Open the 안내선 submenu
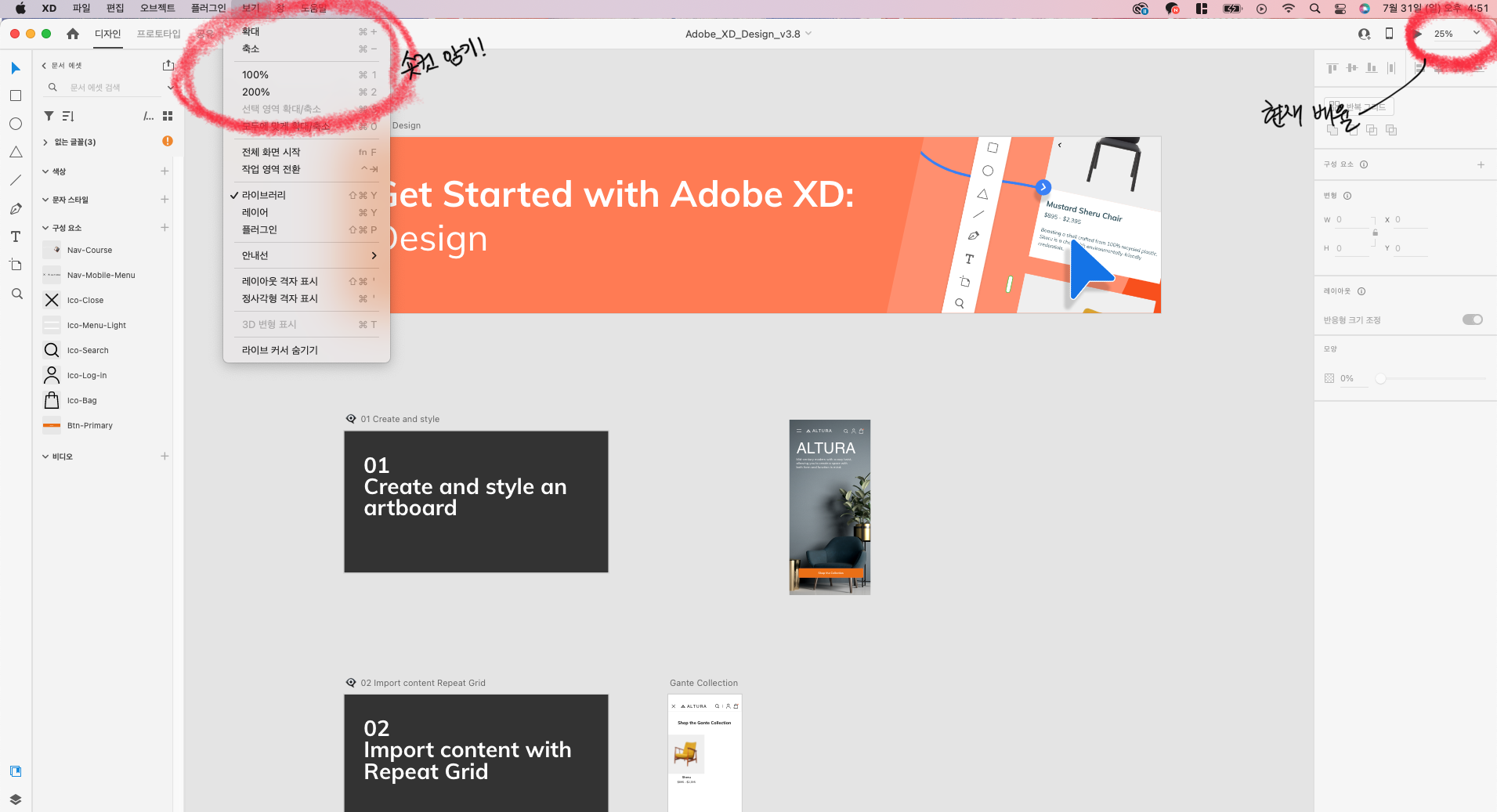Image resolution: width=1497 pixels, height=812 pixels. [306, 255]
